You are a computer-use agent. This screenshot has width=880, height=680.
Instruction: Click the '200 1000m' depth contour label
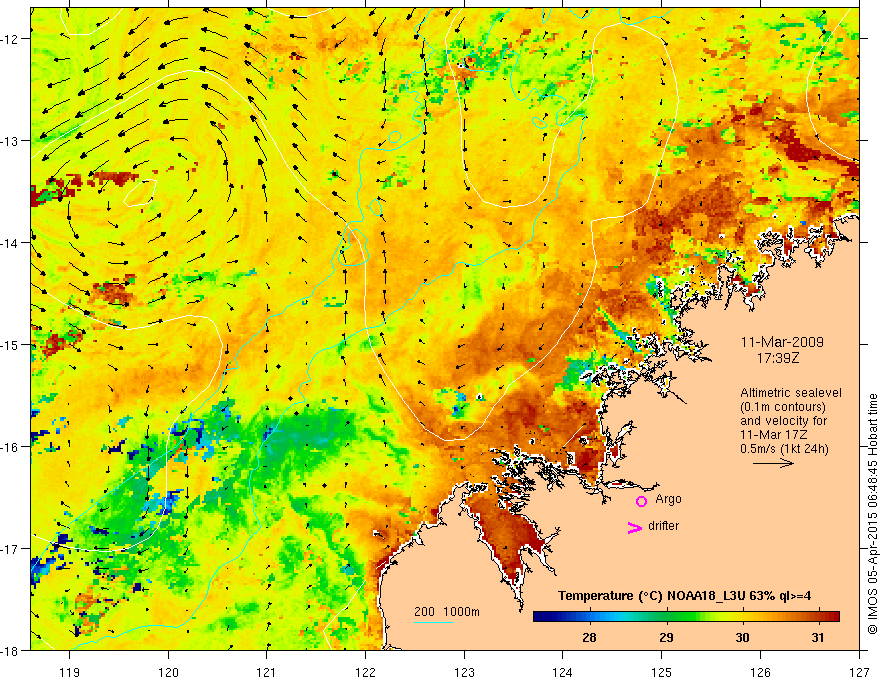(x=447, y=612)
